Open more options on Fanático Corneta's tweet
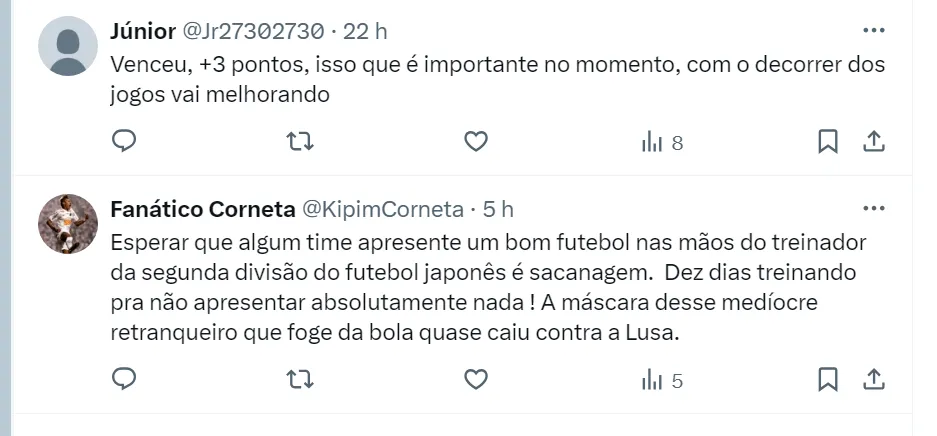 point(873,209)
